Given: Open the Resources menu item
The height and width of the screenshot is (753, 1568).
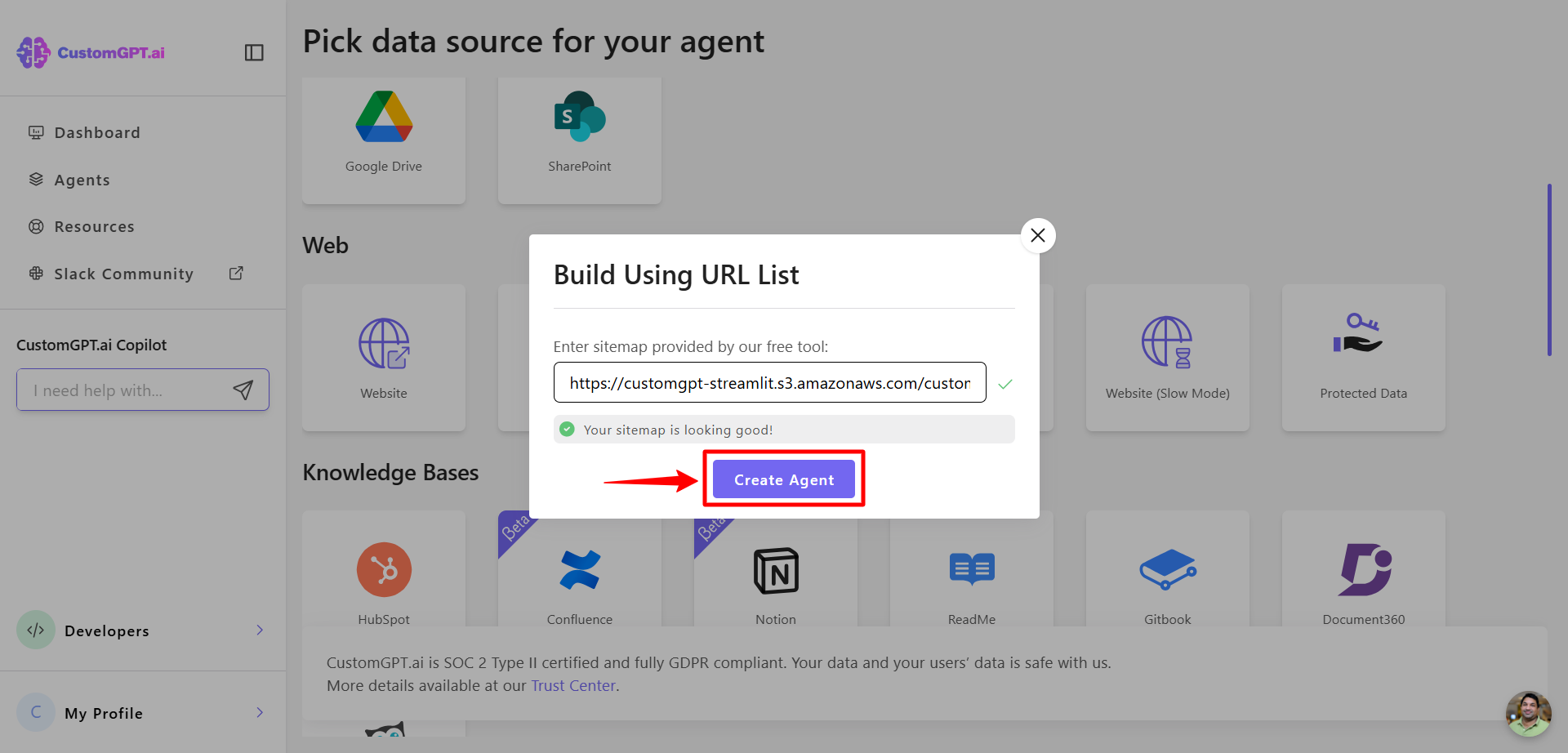Looking at the screenshot, I should pyautogui.click(x=94, y=226).
